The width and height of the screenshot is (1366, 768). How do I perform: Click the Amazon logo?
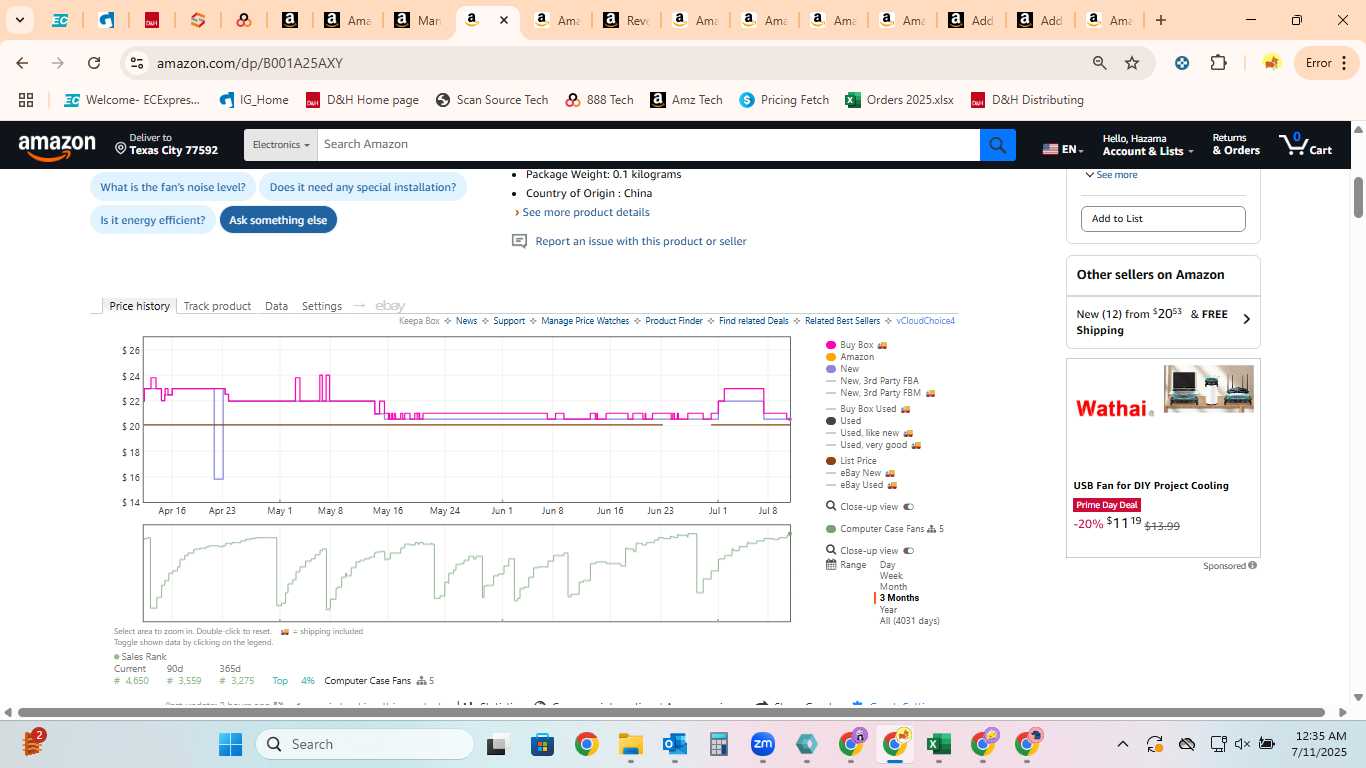coord(57,147)
